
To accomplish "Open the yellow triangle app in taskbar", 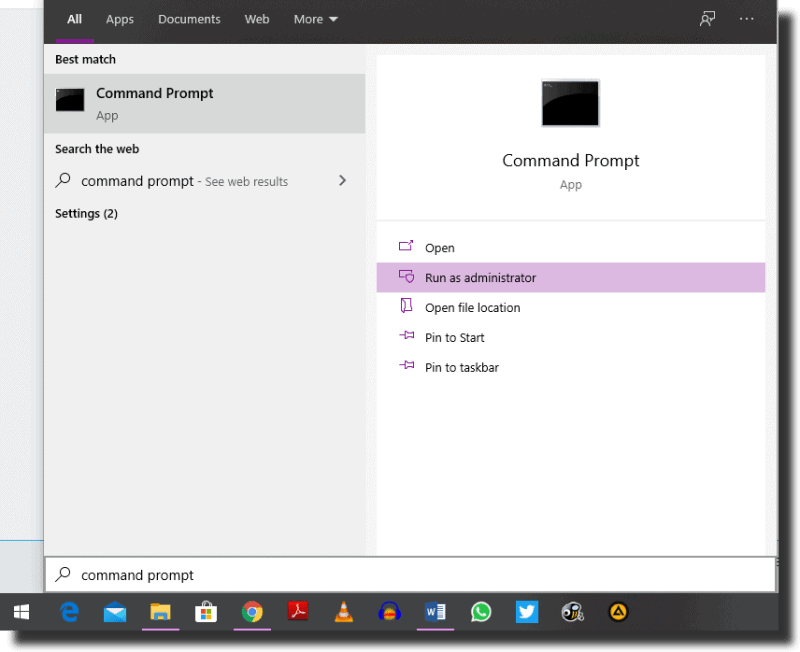I will point(618,612).
